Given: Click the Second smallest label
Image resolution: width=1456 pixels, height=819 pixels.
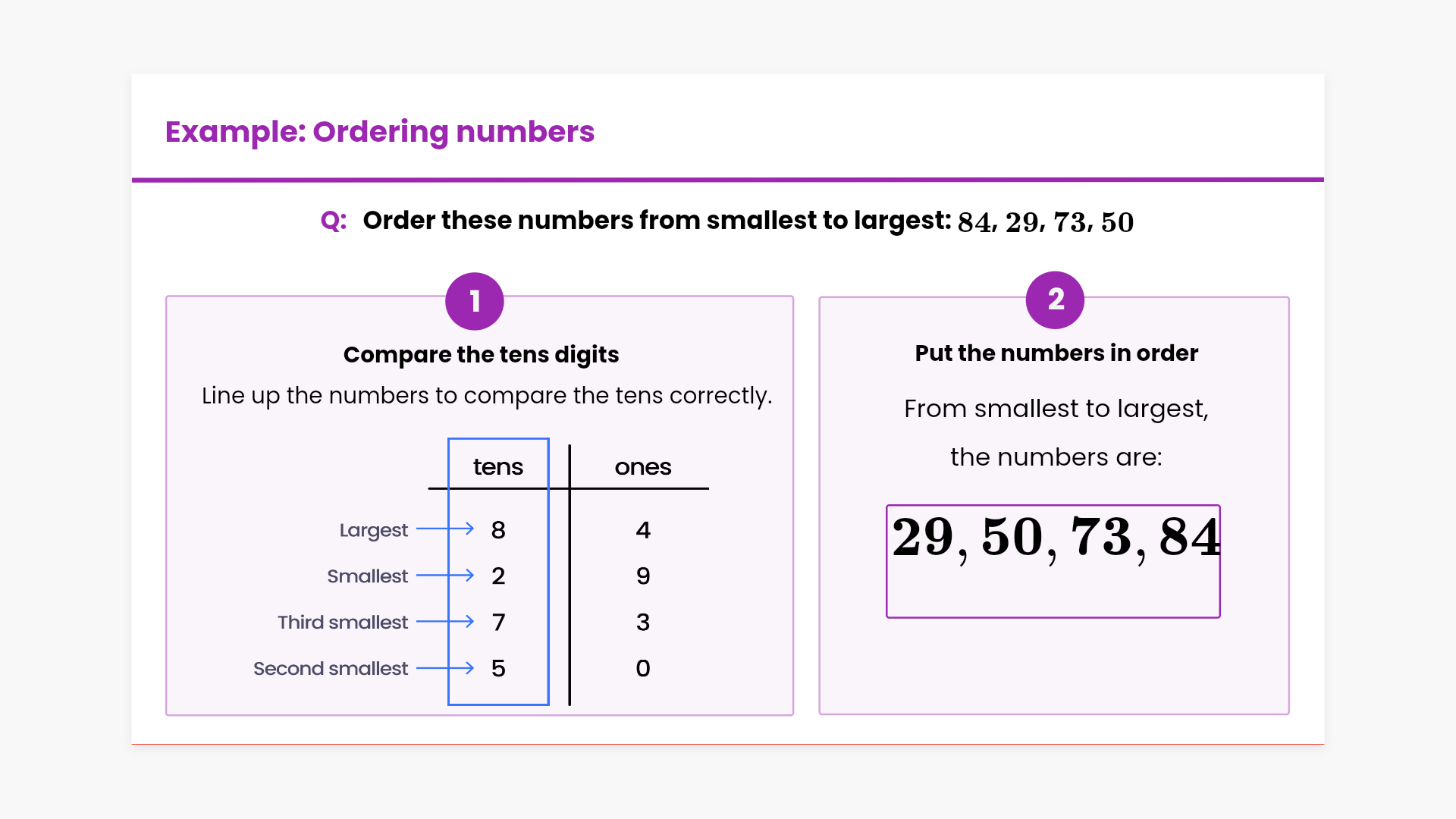Looking at the screenshot, I should tap(330, 668).
